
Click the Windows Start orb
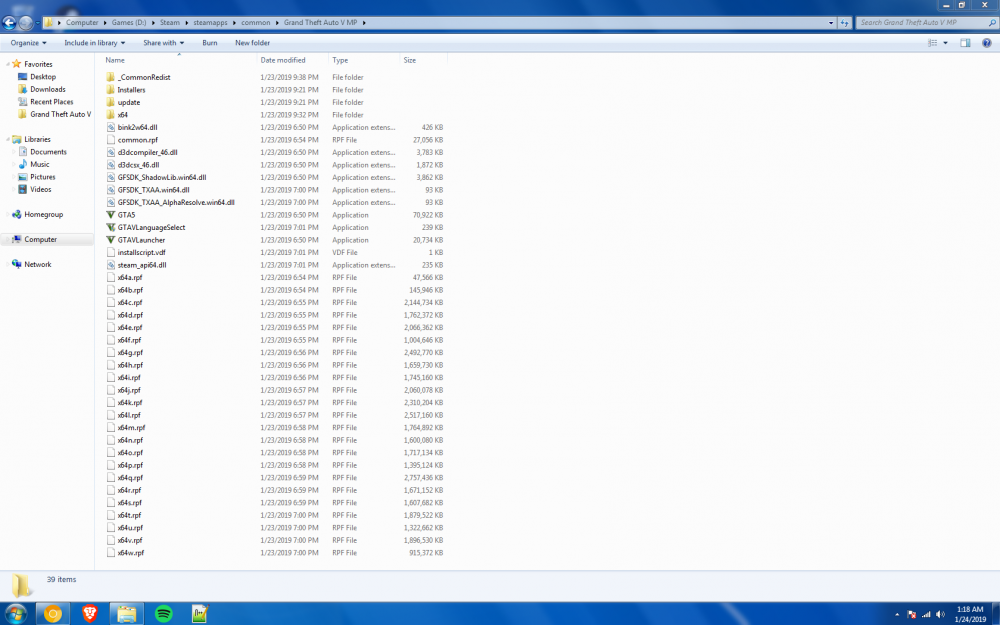[16, 614]
